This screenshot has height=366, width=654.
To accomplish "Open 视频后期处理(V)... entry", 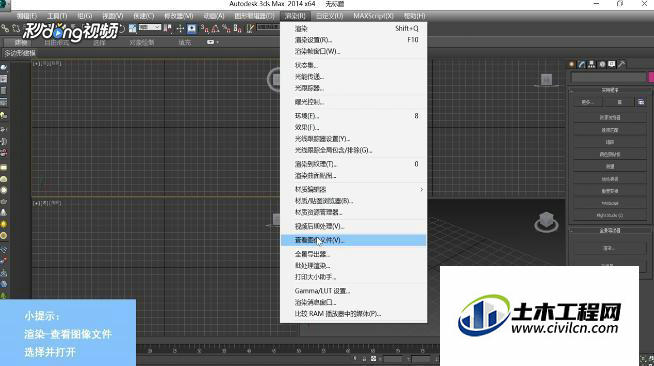I will click(354, 226).
